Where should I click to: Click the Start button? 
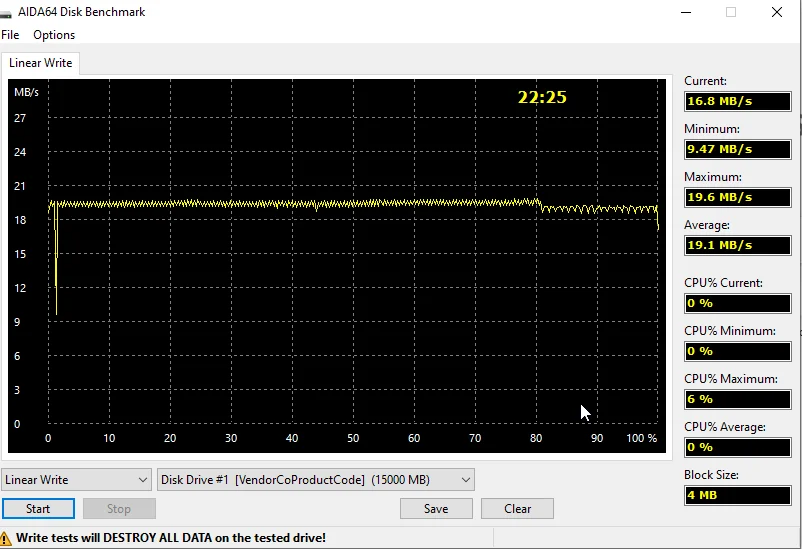point(38,509)
